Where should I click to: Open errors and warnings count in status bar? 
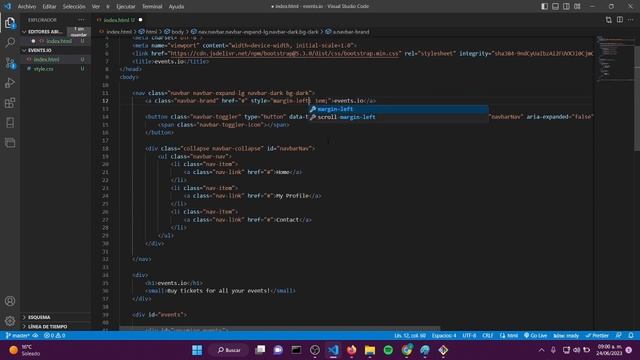pos(54,336)
